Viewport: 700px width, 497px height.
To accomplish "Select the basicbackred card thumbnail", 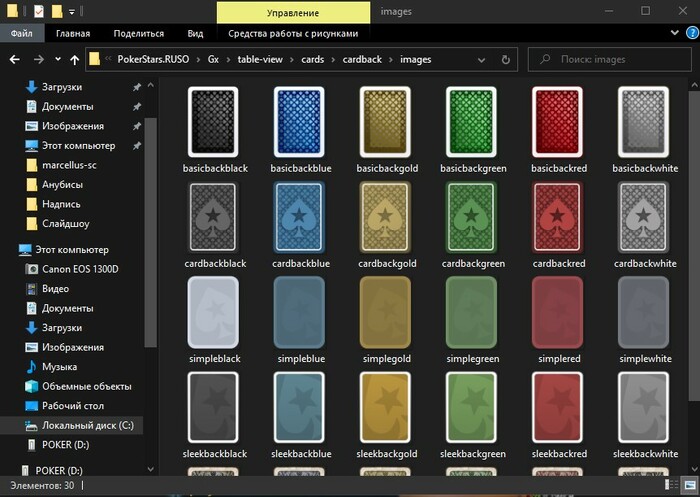I will [558, 122].
